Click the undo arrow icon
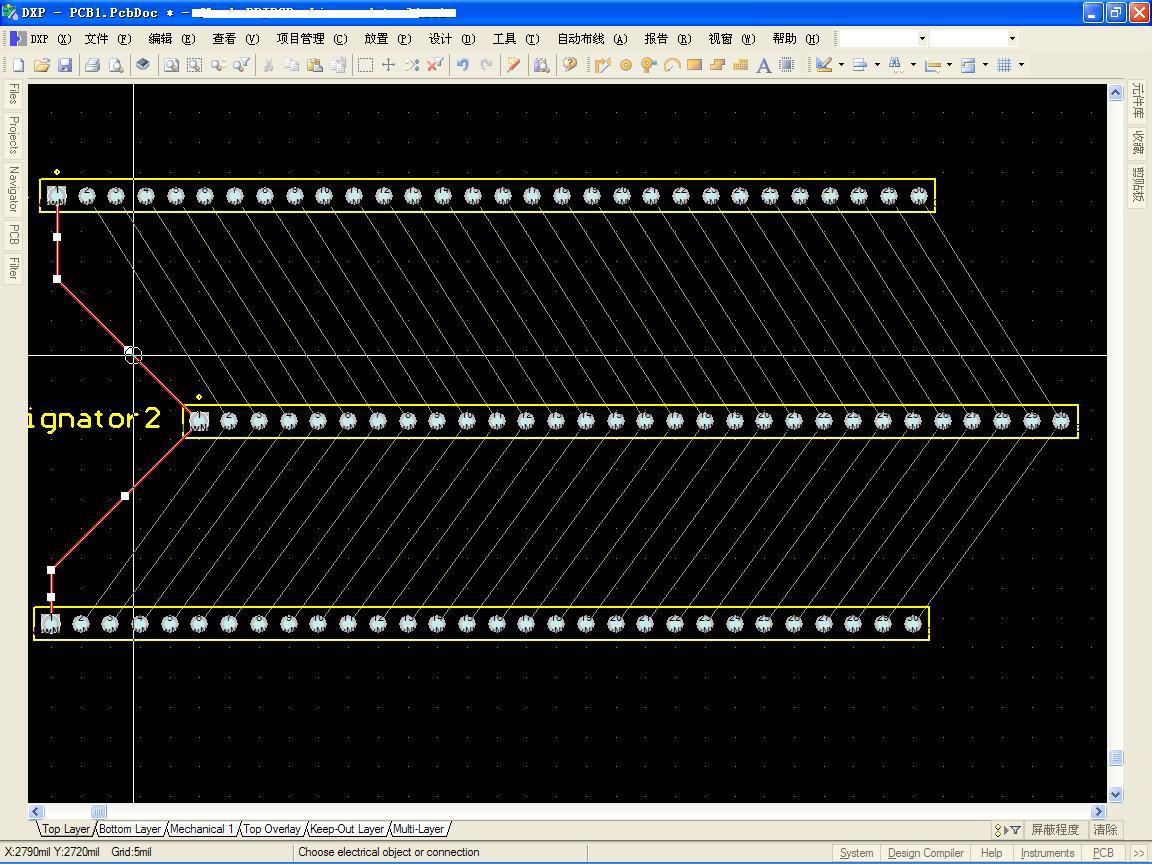 (463, 65)
